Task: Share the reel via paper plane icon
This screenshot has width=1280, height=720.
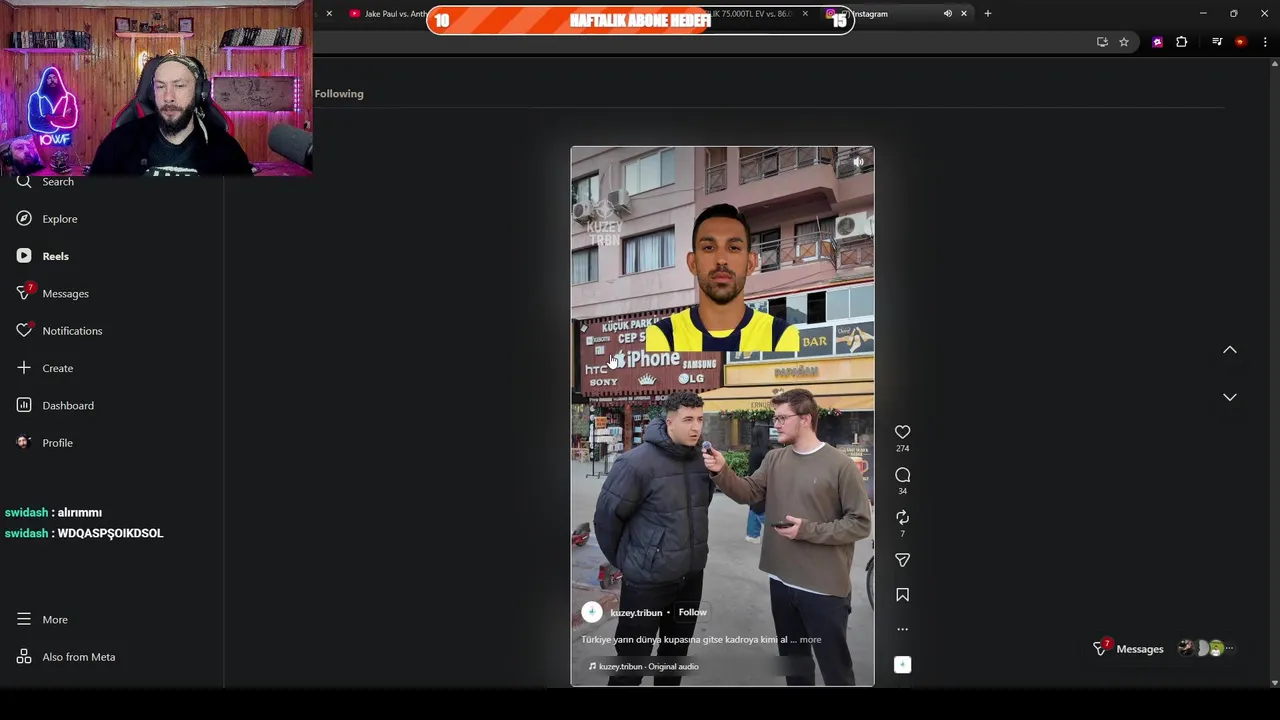Action: coord(902,560)
